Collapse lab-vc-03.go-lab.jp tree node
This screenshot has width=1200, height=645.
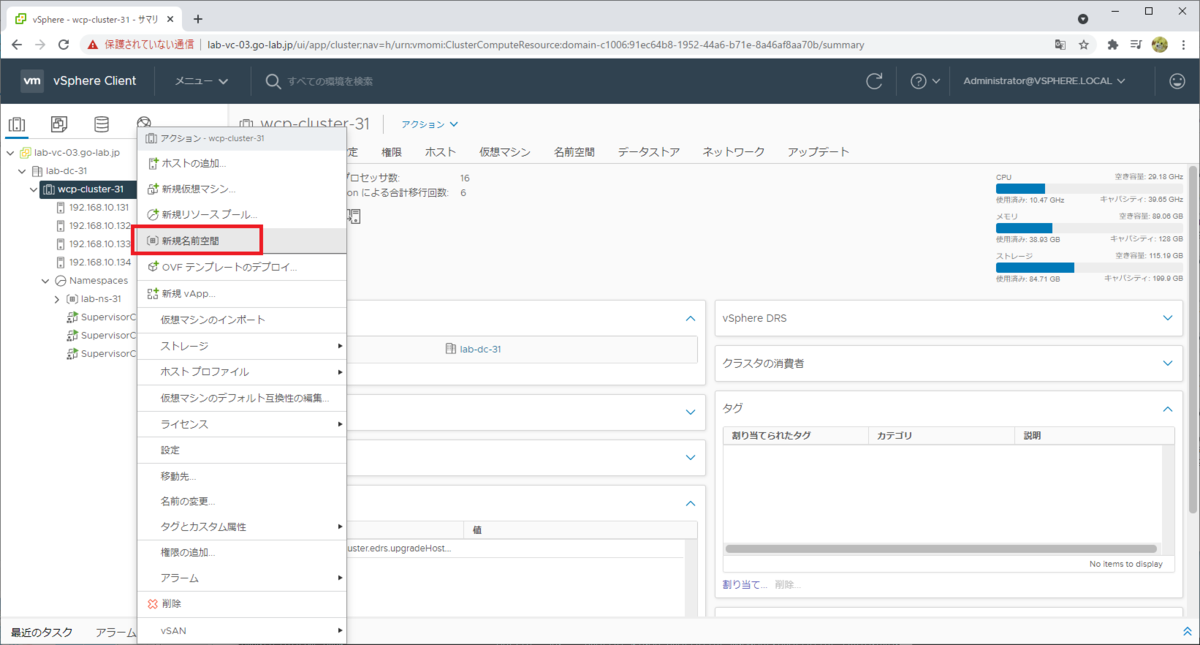[10, 153]
